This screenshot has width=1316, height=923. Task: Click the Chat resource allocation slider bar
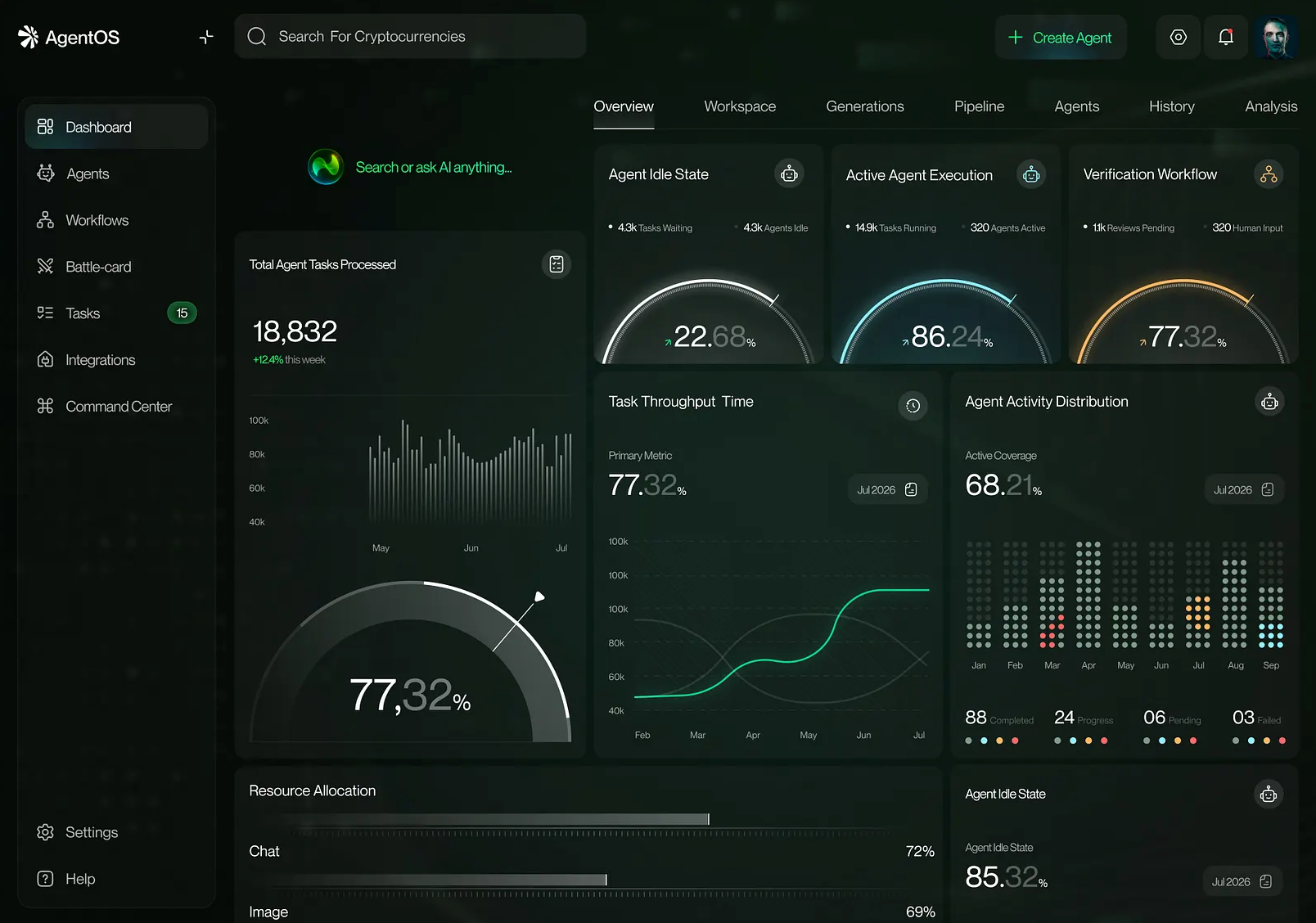[x=491, y=819]
